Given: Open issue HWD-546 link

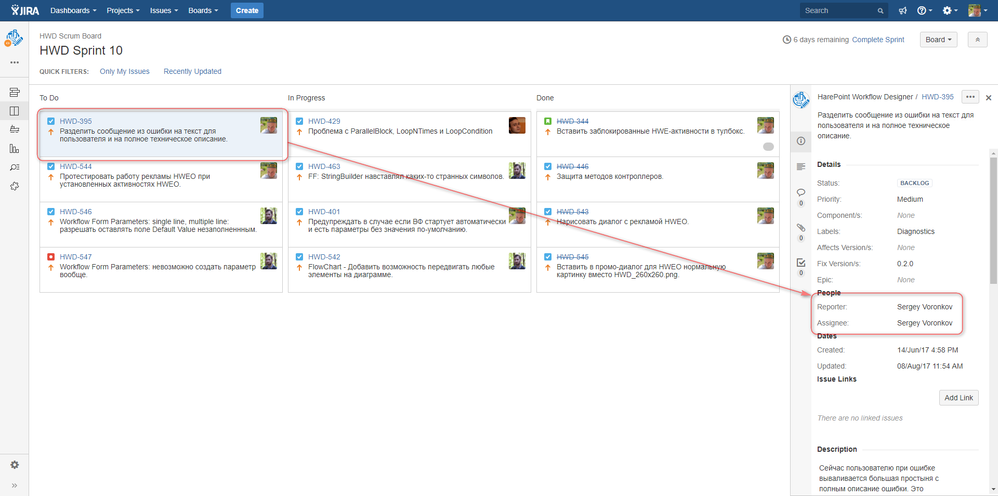Looking at the screenshot, I should (x=76, y=211).
